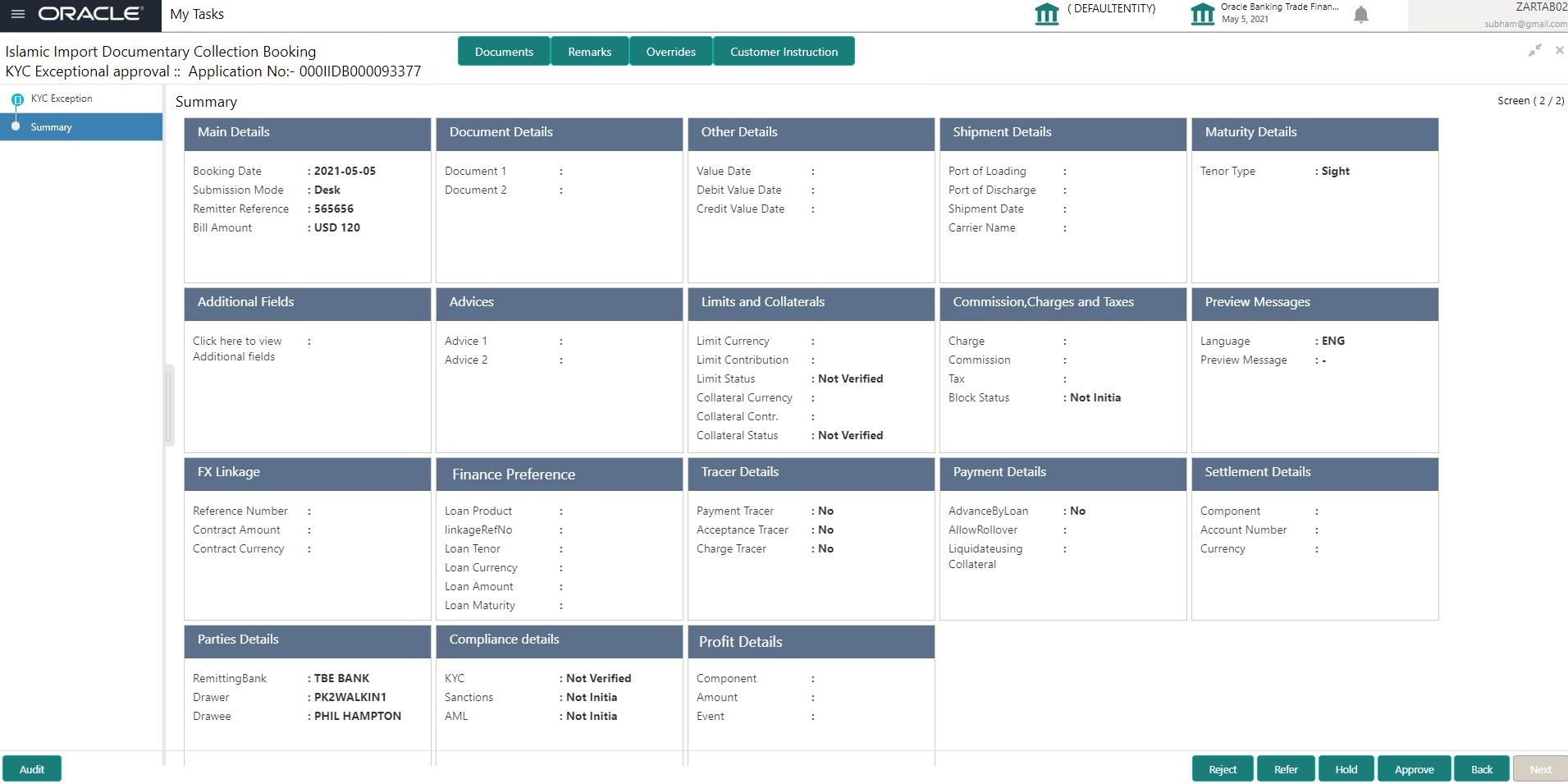The image size is (1568, 784).
Task: Approve the KYC exceptional approval
Action: coord(1414,768)
